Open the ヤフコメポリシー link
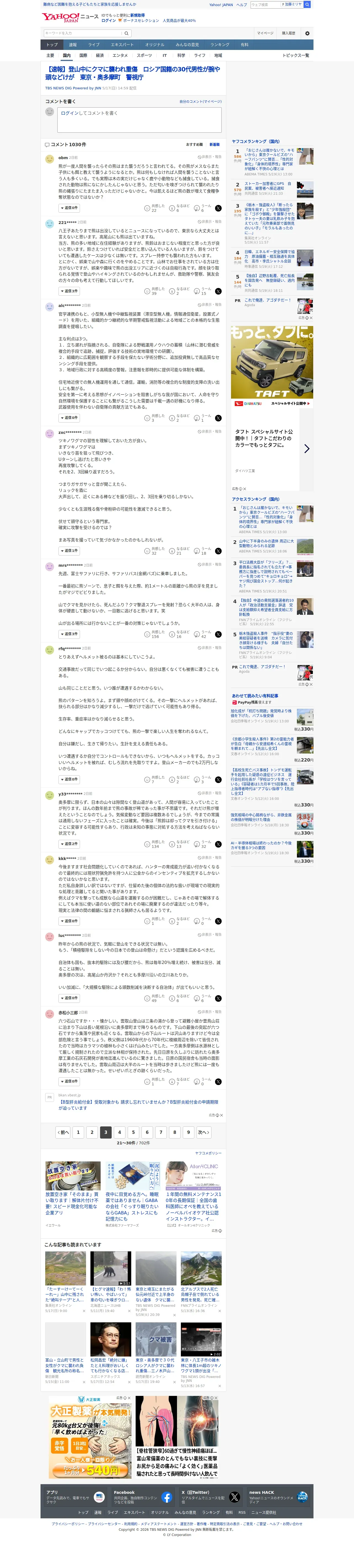The image size is (354, 1568). tap(208, 1153)
